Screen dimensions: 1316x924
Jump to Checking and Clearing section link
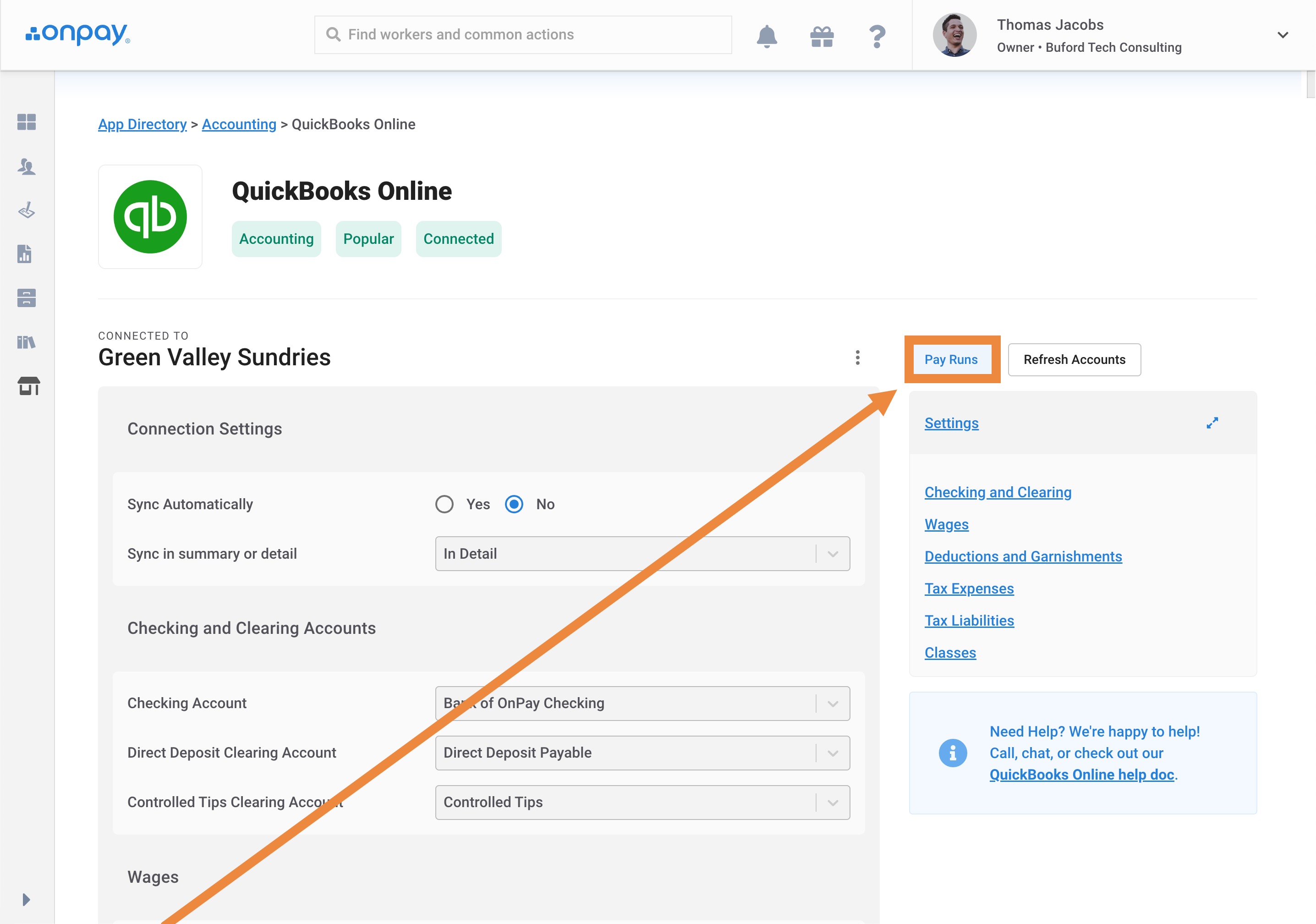tap(998, 492)
